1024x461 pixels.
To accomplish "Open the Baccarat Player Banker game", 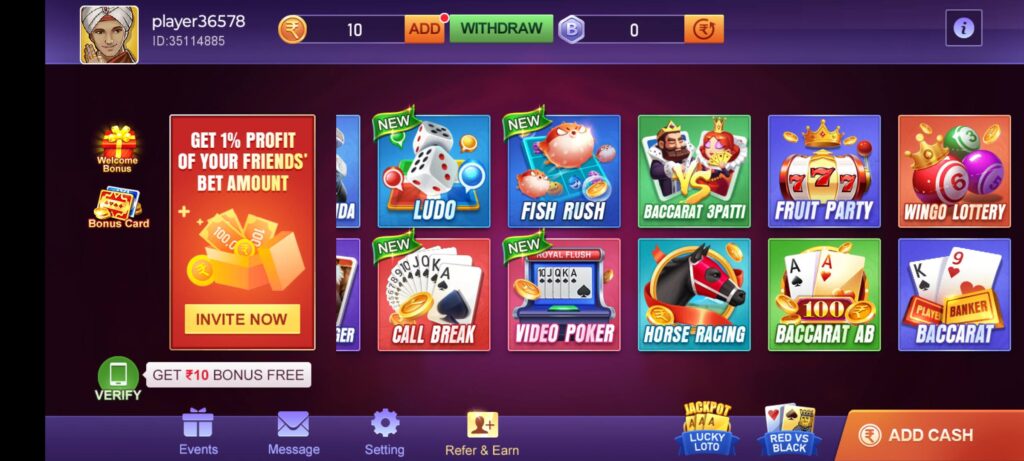I will 954,294.
